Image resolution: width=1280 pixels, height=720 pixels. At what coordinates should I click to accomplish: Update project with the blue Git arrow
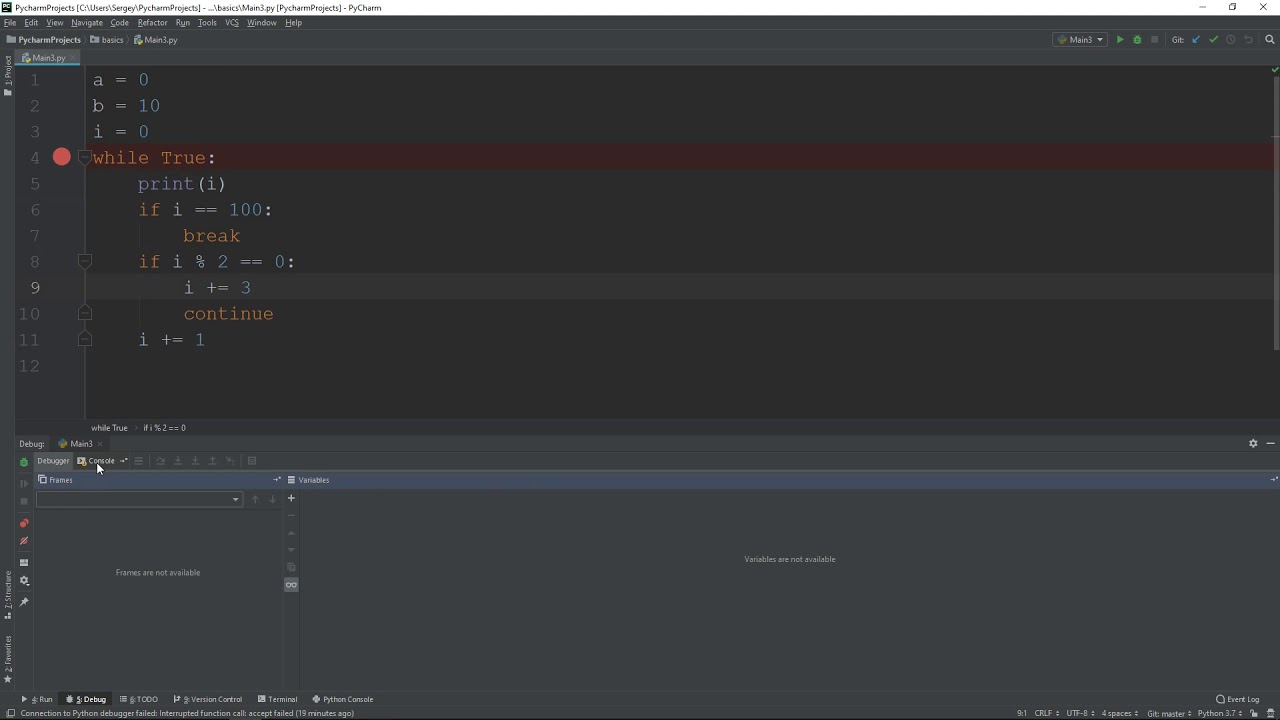[x=1196, y=40]
